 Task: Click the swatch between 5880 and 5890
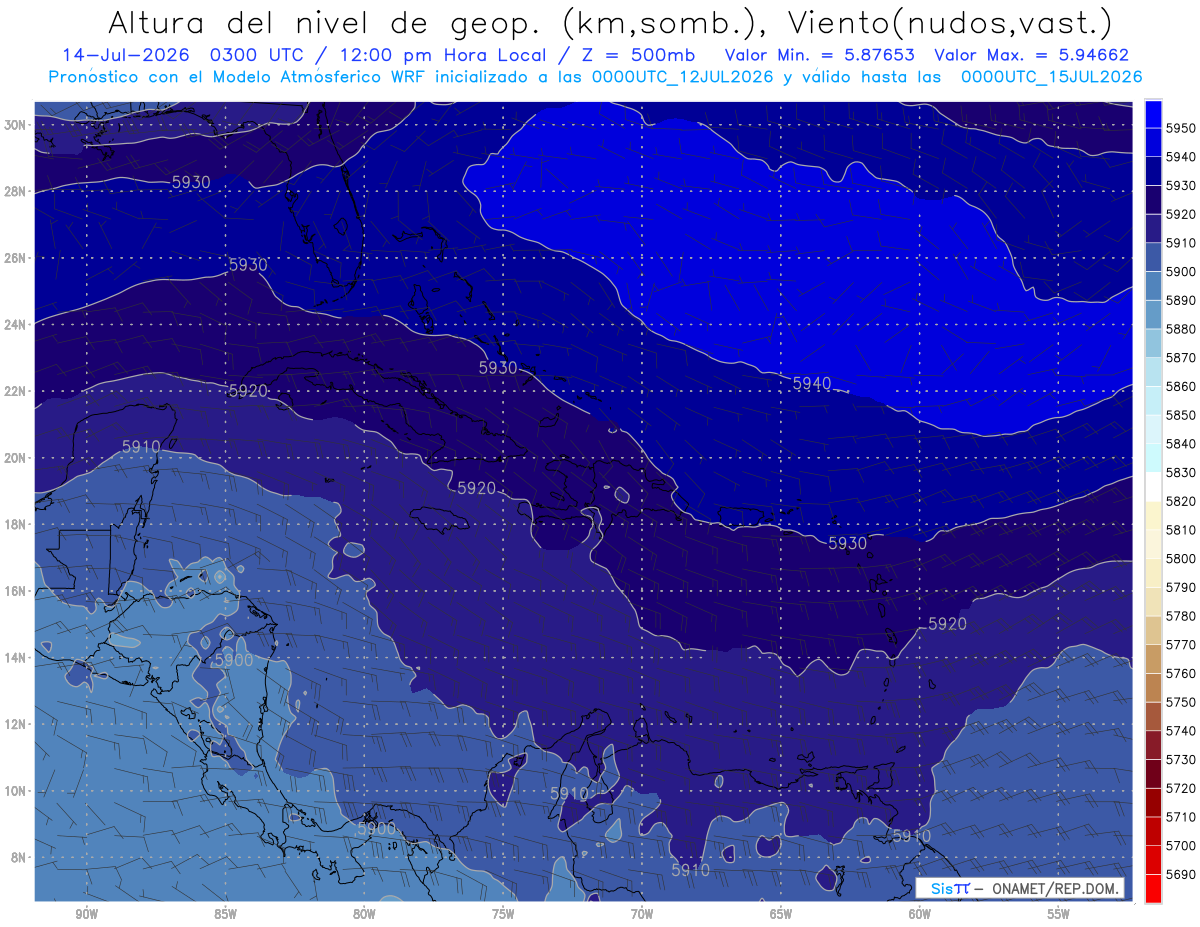(1153, 315)
